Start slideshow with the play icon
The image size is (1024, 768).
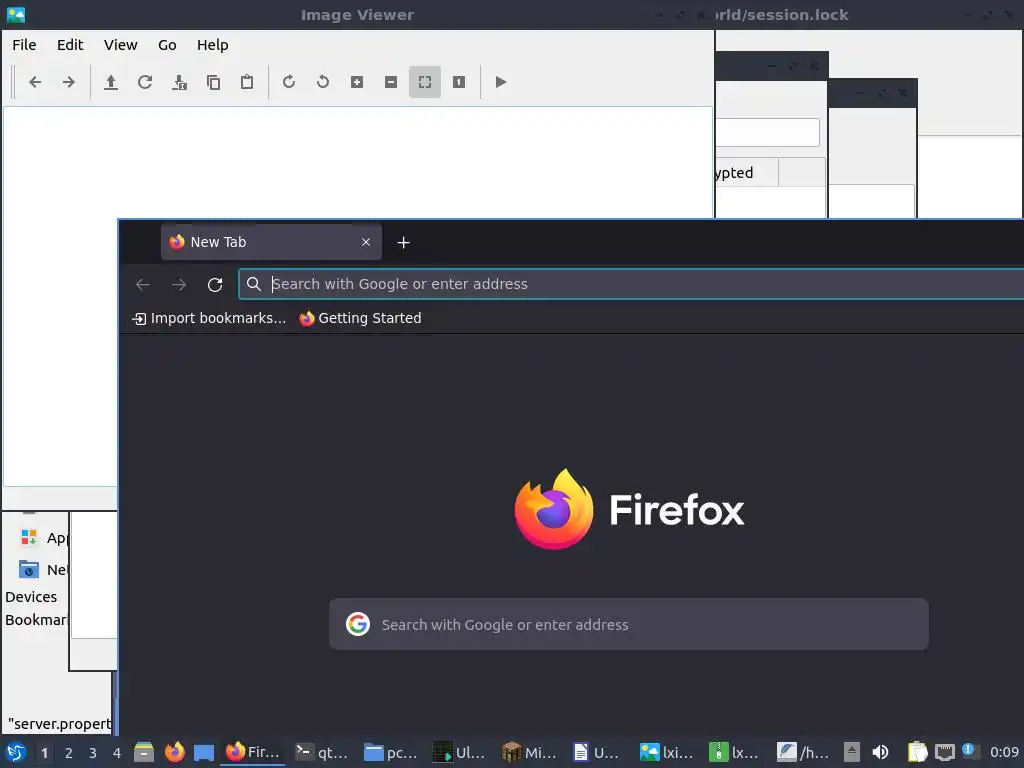click(x=501, y=82)
